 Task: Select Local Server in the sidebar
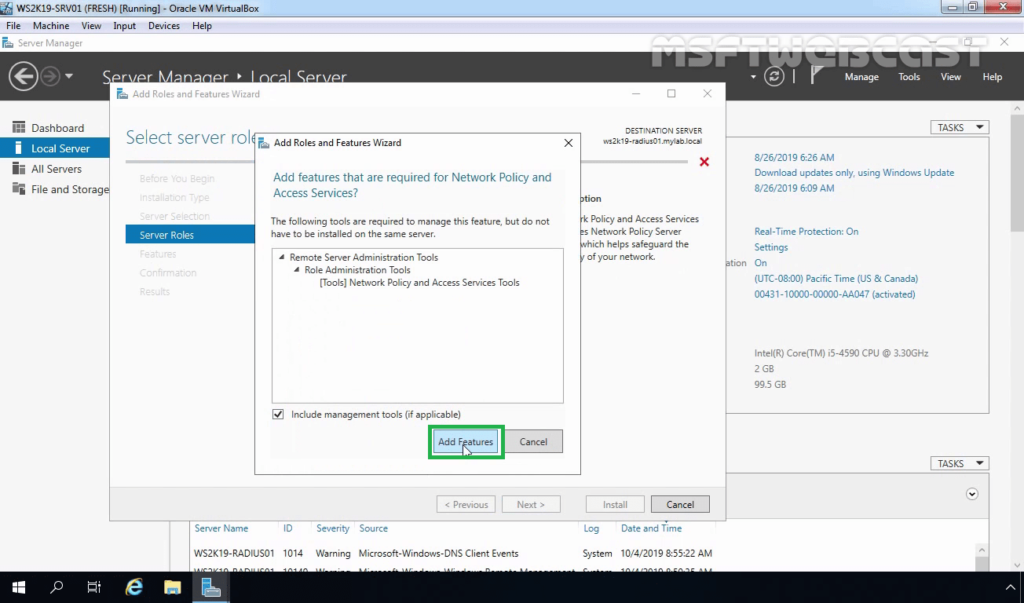tap(55, 148)
